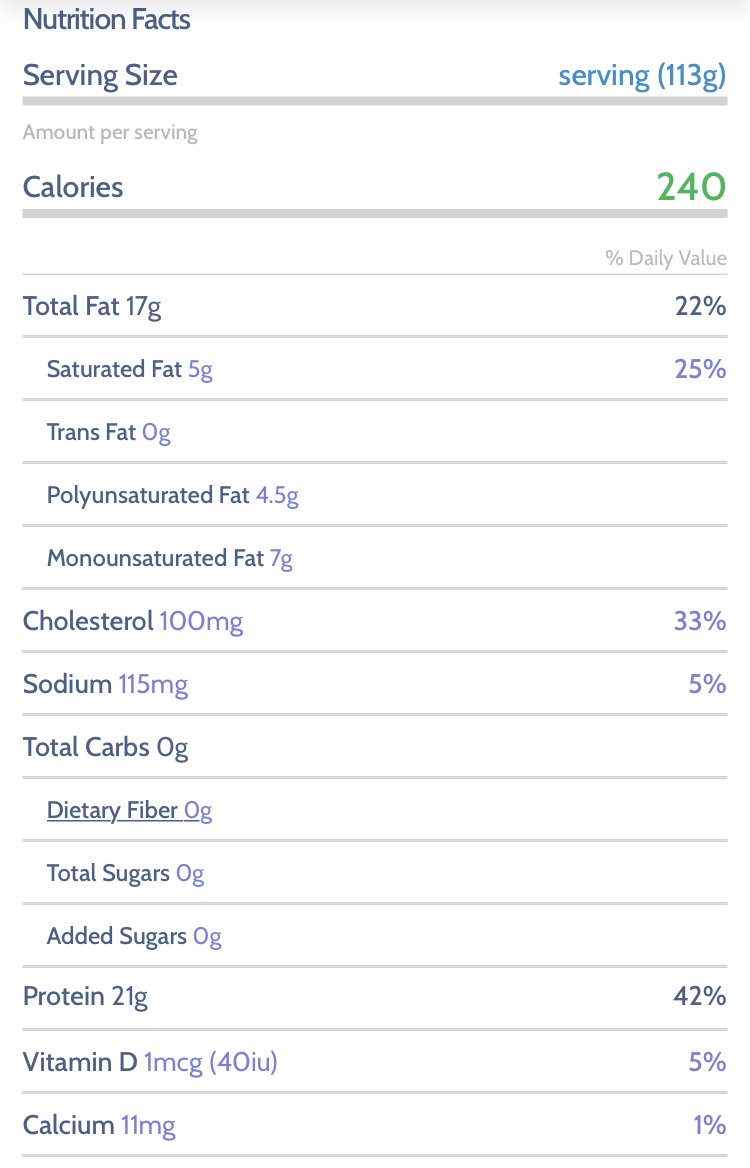Click the Protein 21g row label
Image resolution: width=750 pixels, height=1168 pixels.
(x=86, y=997)
